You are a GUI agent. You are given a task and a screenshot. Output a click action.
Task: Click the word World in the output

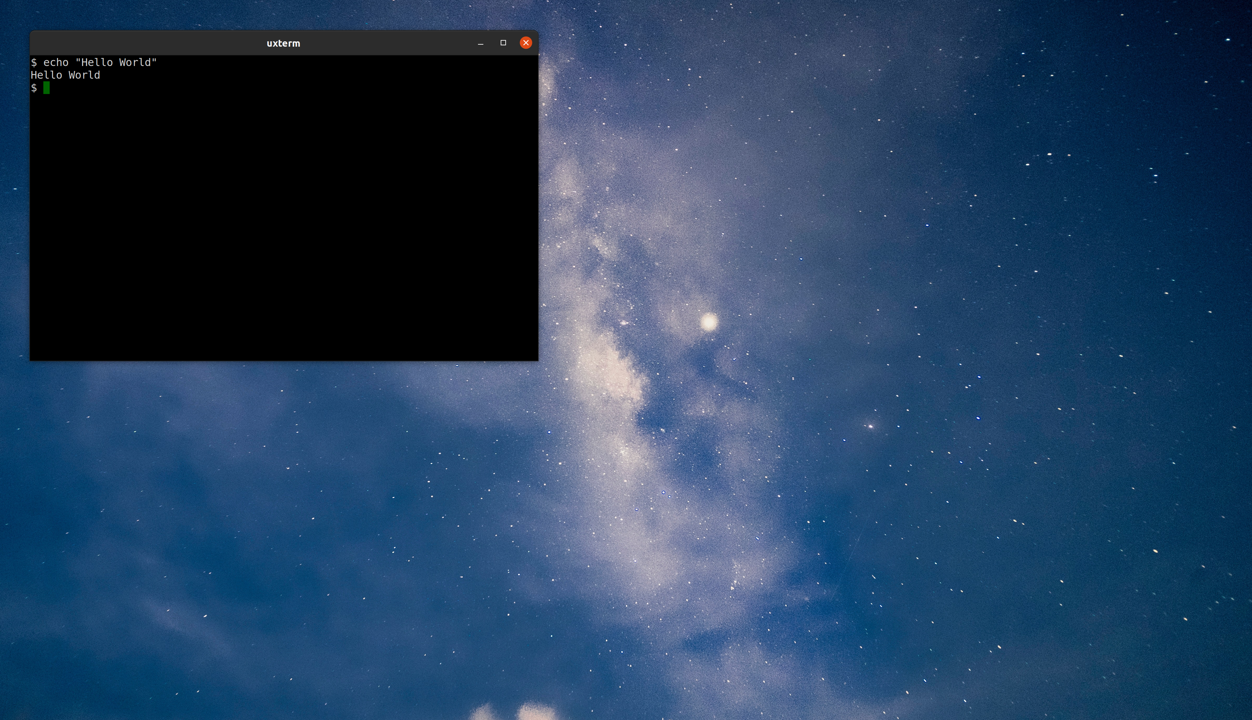[84, 75]
